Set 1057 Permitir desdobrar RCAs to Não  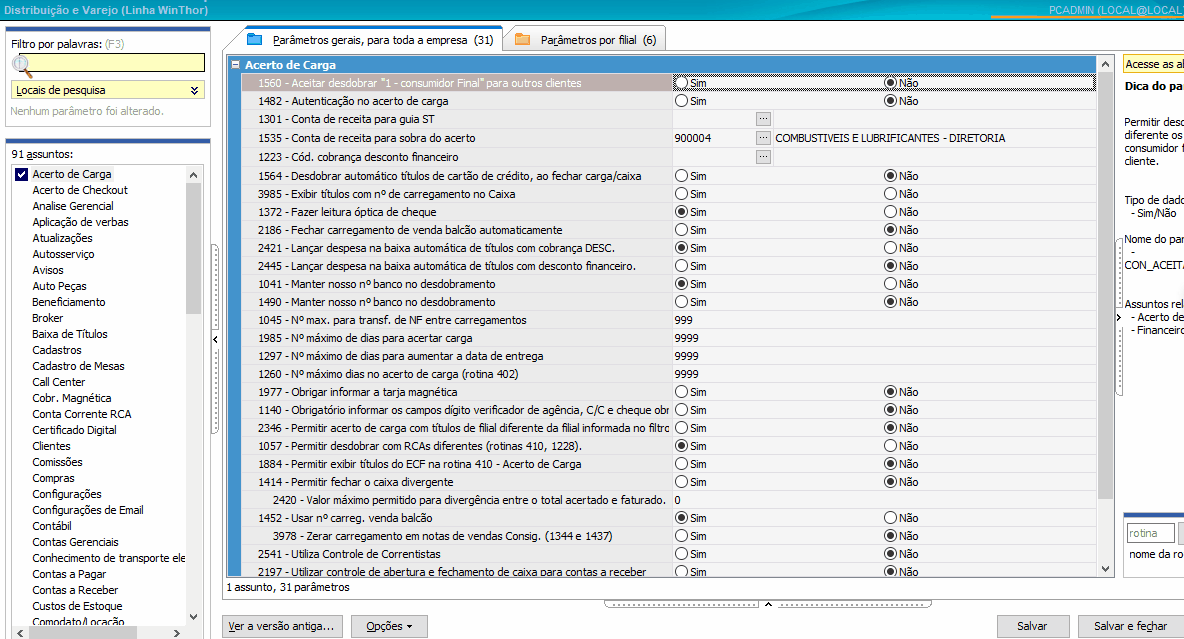coord(890,446)
